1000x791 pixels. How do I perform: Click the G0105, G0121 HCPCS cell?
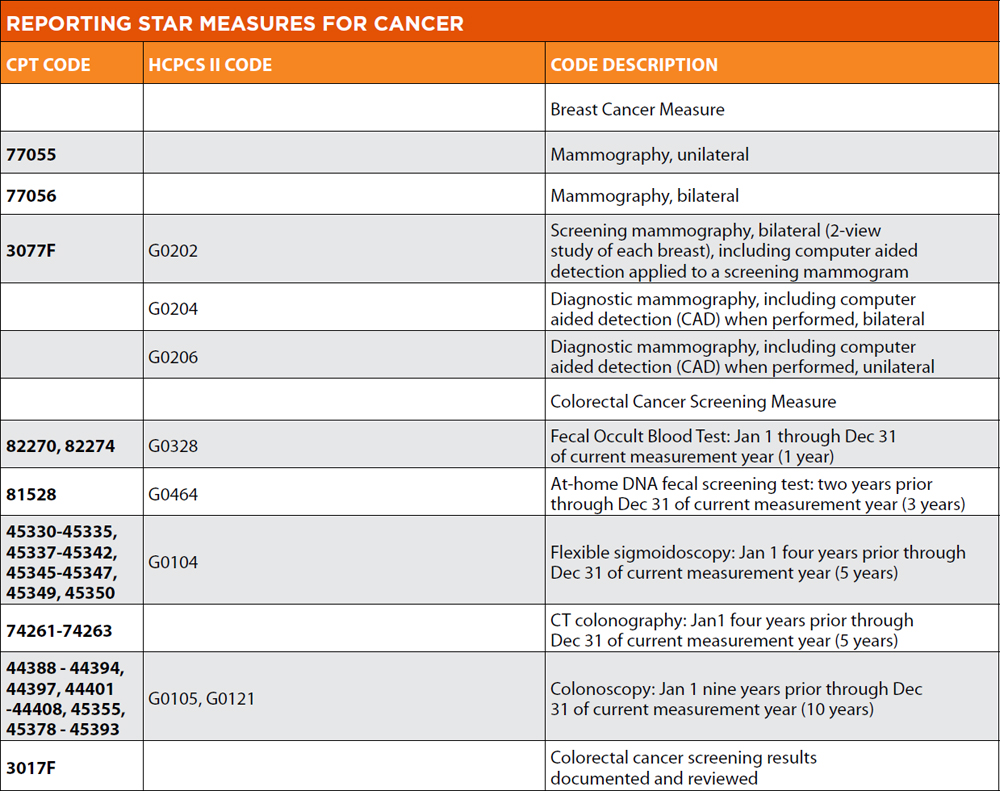tap(201, 699)
